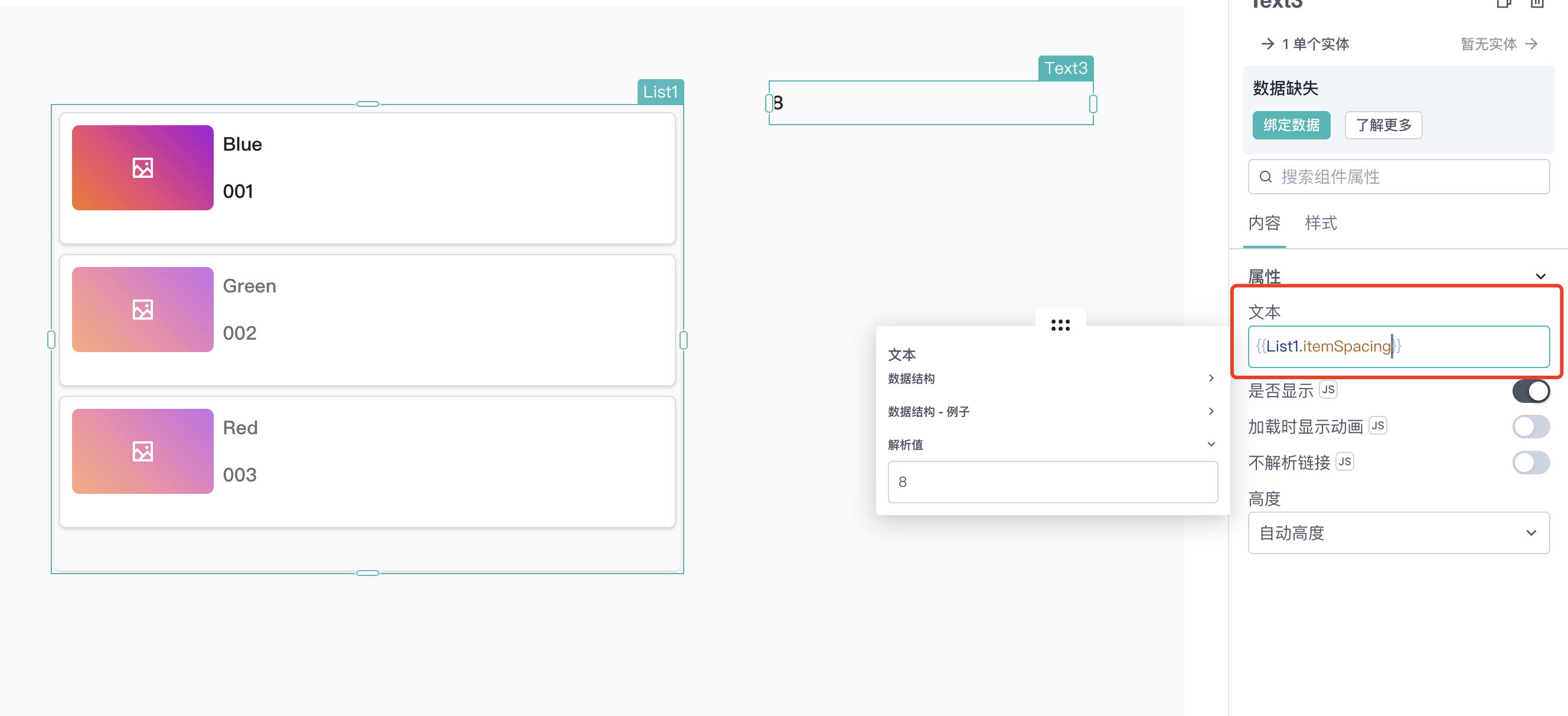Image resolution: width=1568 pixels, height=716 pixels.
Task: Select the Text3 widget label
Action: (1066, 69)
